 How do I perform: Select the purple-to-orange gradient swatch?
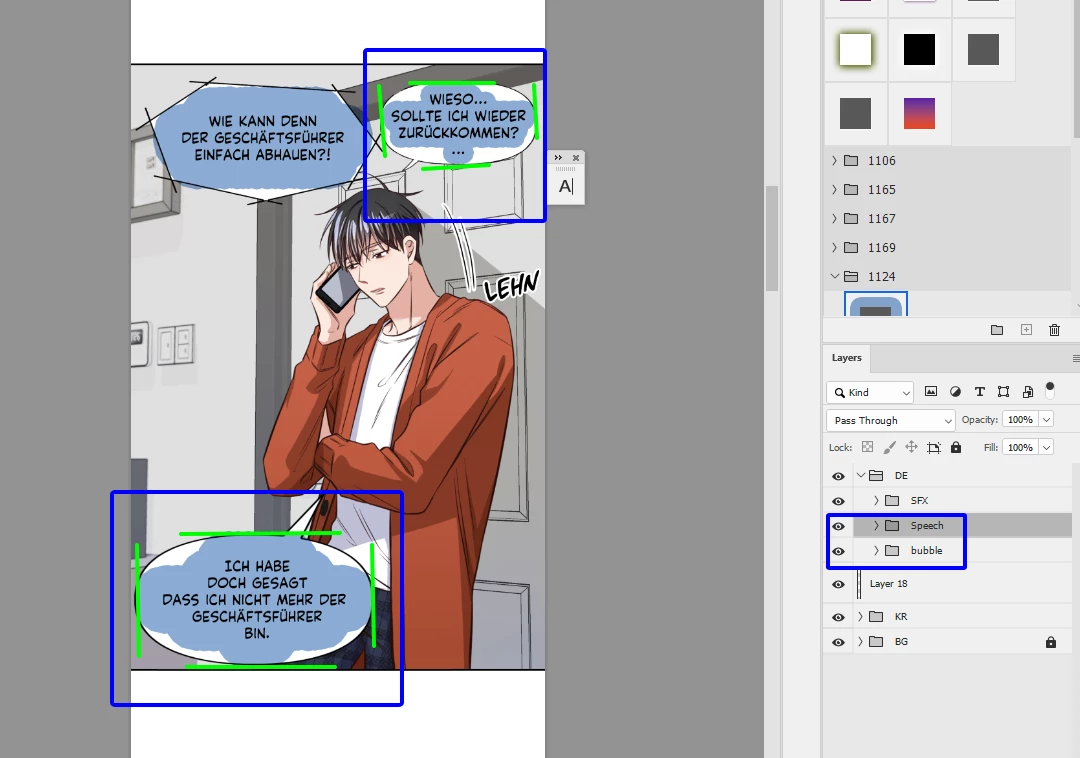[920, 114]
